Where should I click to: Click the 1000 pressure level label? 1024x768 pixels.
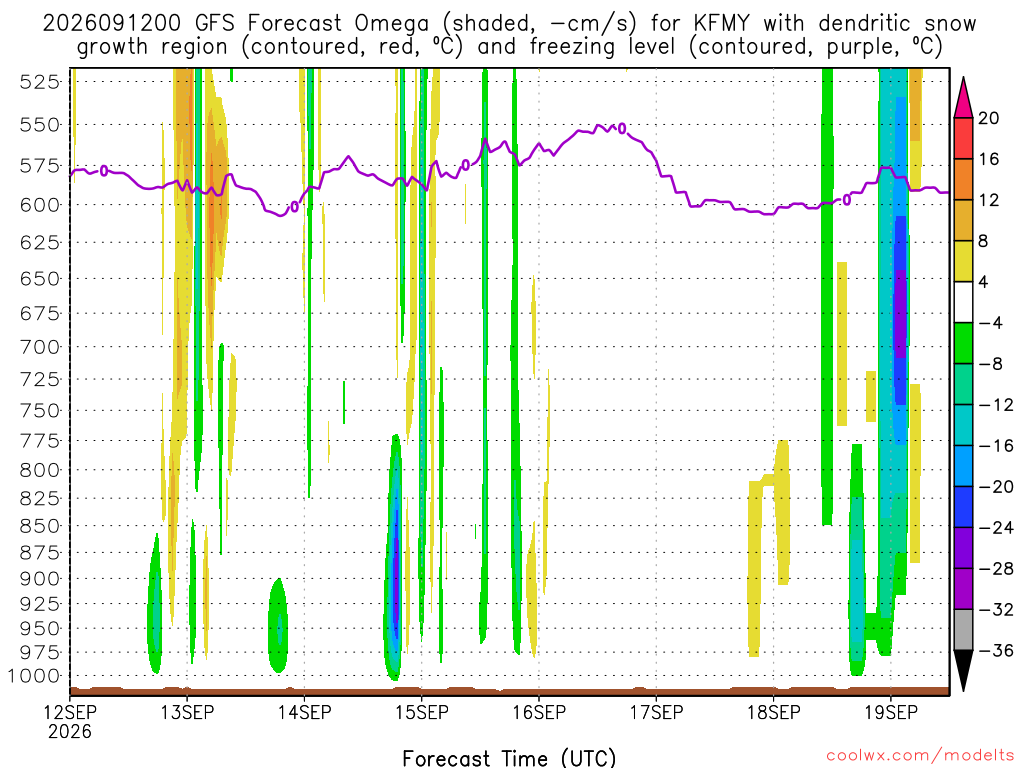point(34,676)
